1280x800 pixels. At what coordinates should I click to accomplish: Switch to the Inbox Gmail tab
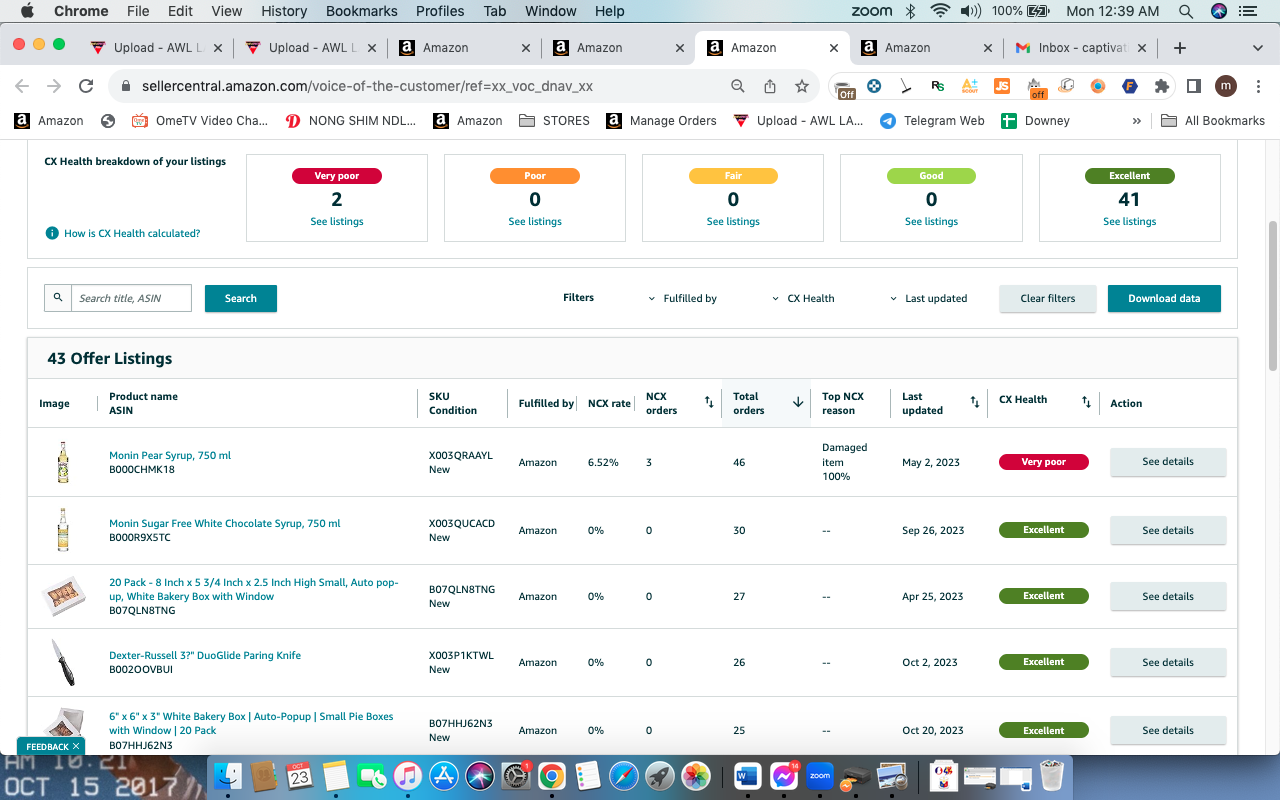pyautogui.click(x=1079, y=47)
